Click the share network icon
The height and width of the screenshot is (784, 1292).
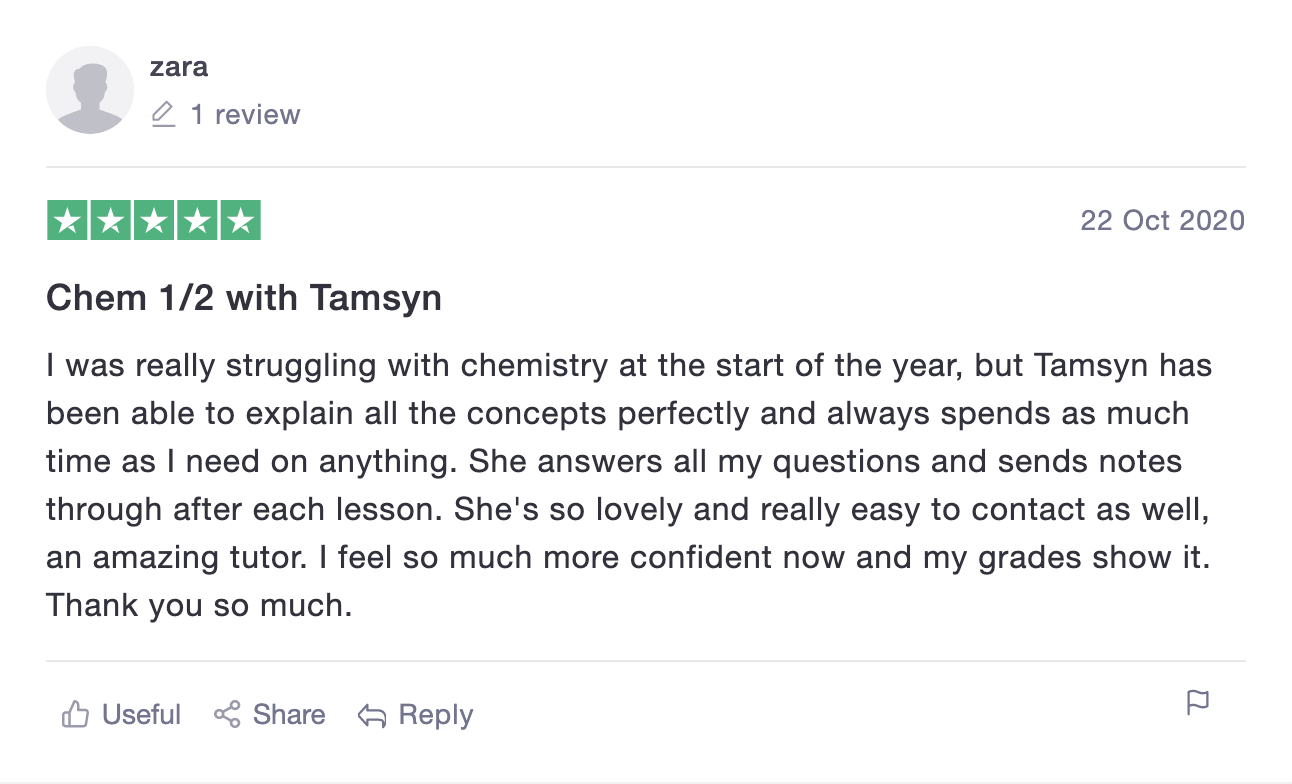228,715
